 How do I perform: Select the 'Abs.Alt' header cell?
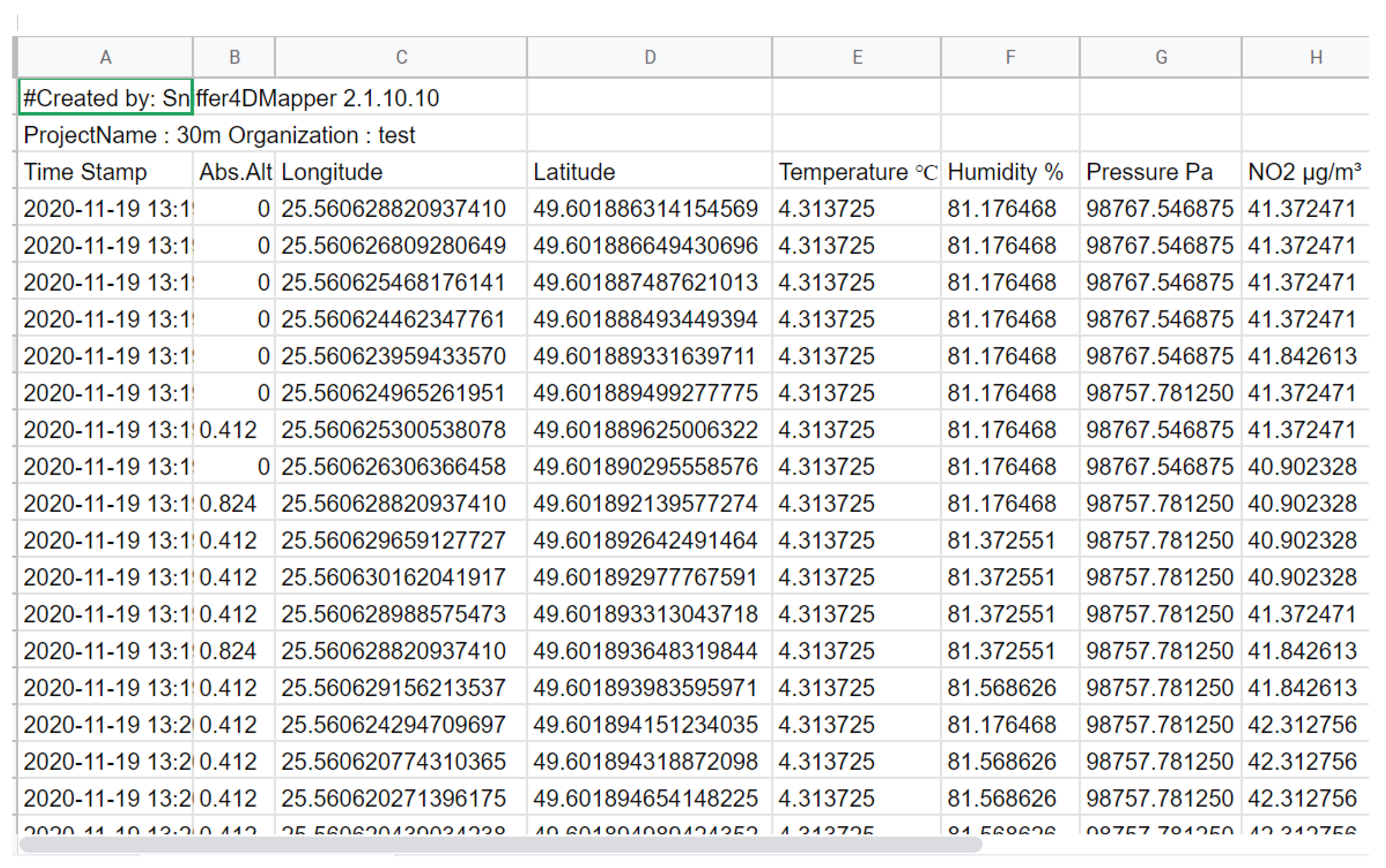(x=234, y=172)
